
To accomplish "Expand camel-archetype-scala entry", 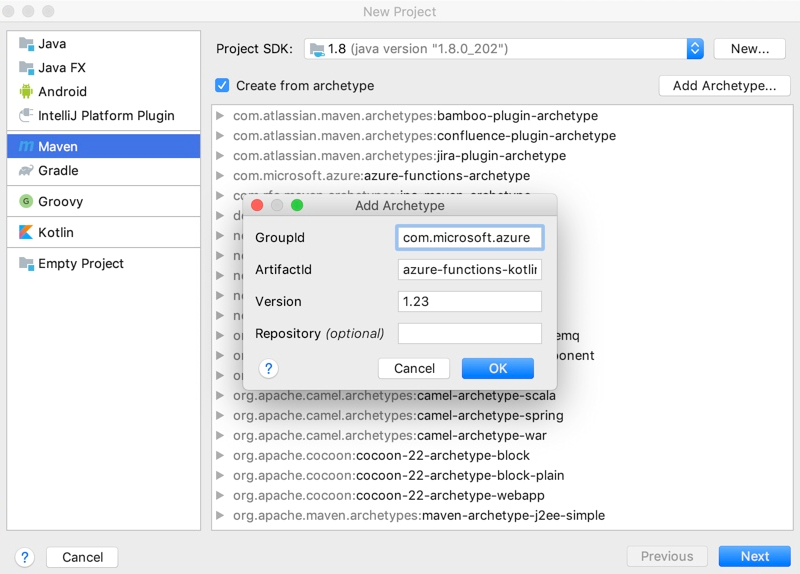I will (x=220, y=395).
